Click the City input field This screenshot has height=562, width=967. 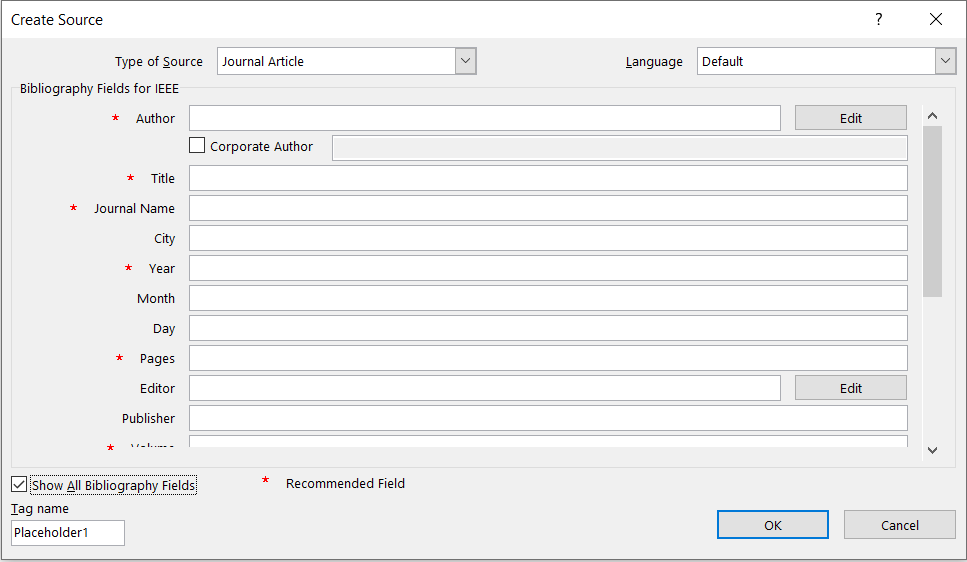[x=548, y=238]
